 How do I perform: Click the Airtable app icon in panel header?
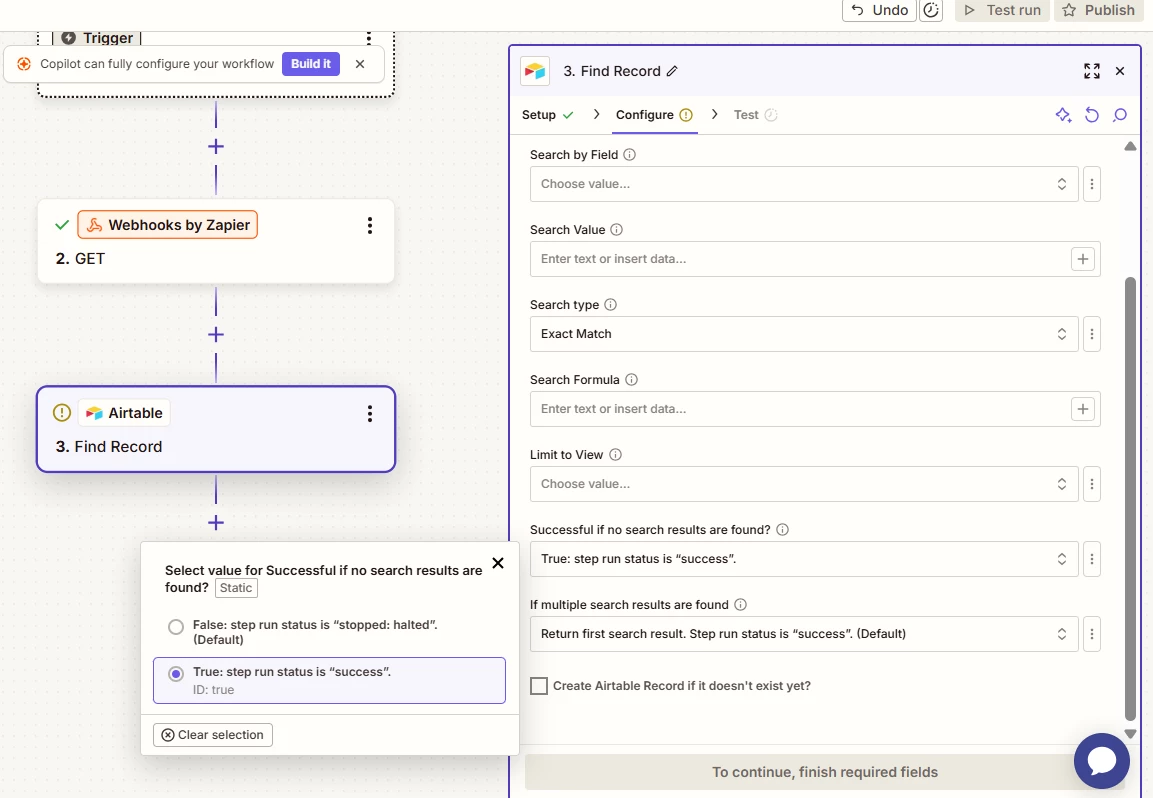click(x=535, y=71)
